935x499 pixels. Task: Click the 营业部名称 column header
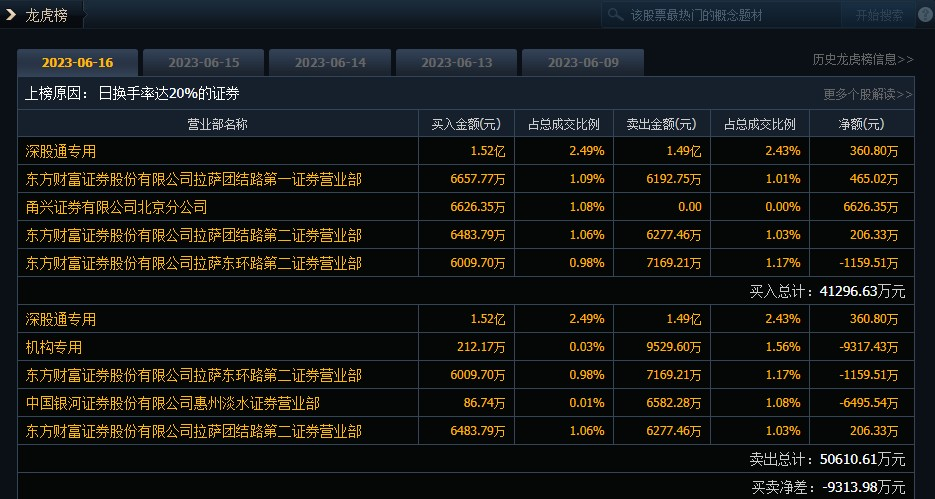coord(217,124)
